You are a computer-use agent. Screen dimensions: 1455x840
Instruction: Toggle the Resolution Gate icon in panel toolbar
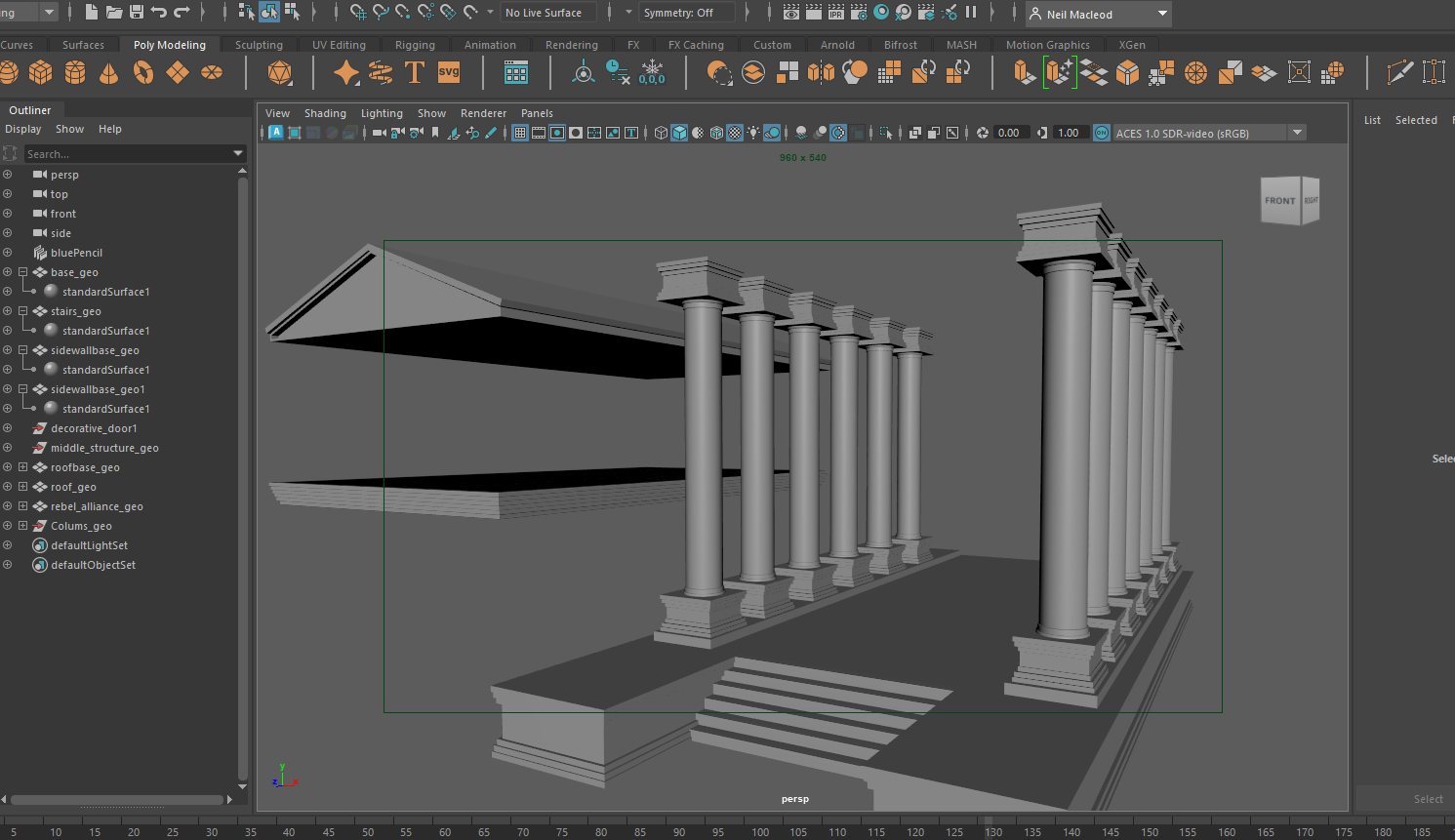click(x=557, y=133)
